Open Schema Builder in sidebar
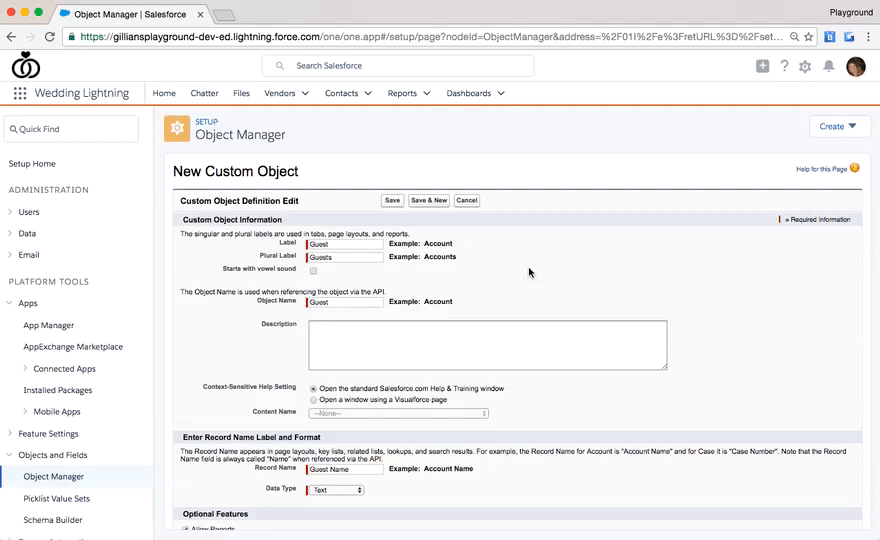Viewport: 880px width, 540px height. (53, 520)
